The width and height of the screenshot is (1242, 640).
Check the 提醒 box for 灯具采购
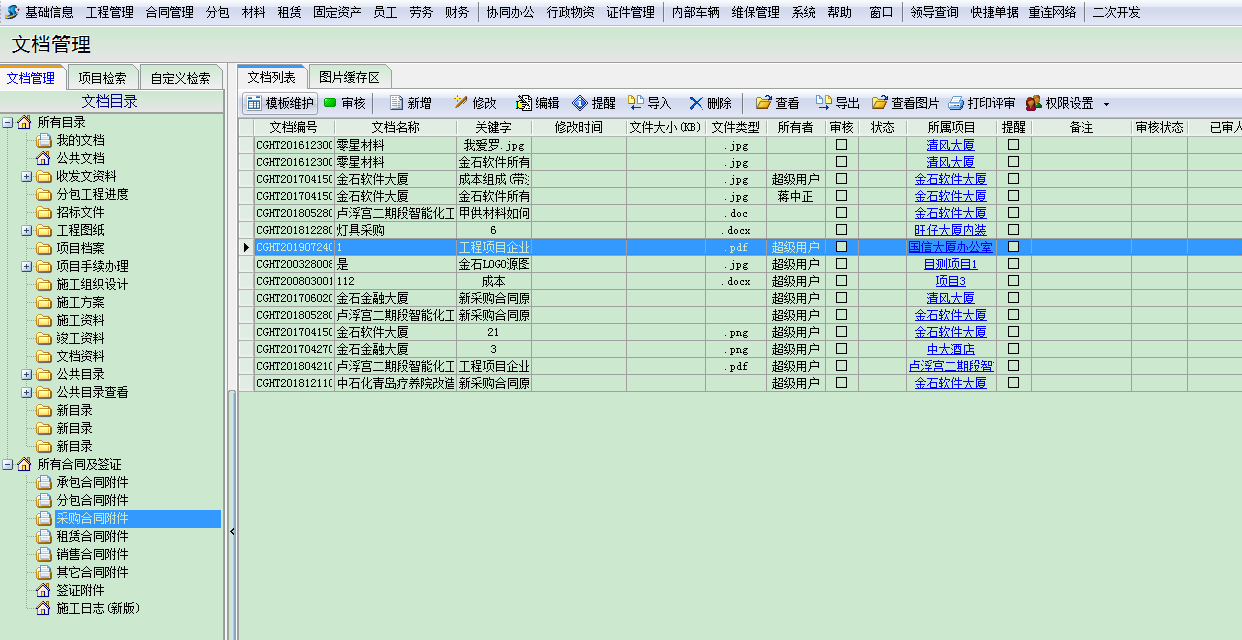pyautogui.click(x=1014, y=230)
